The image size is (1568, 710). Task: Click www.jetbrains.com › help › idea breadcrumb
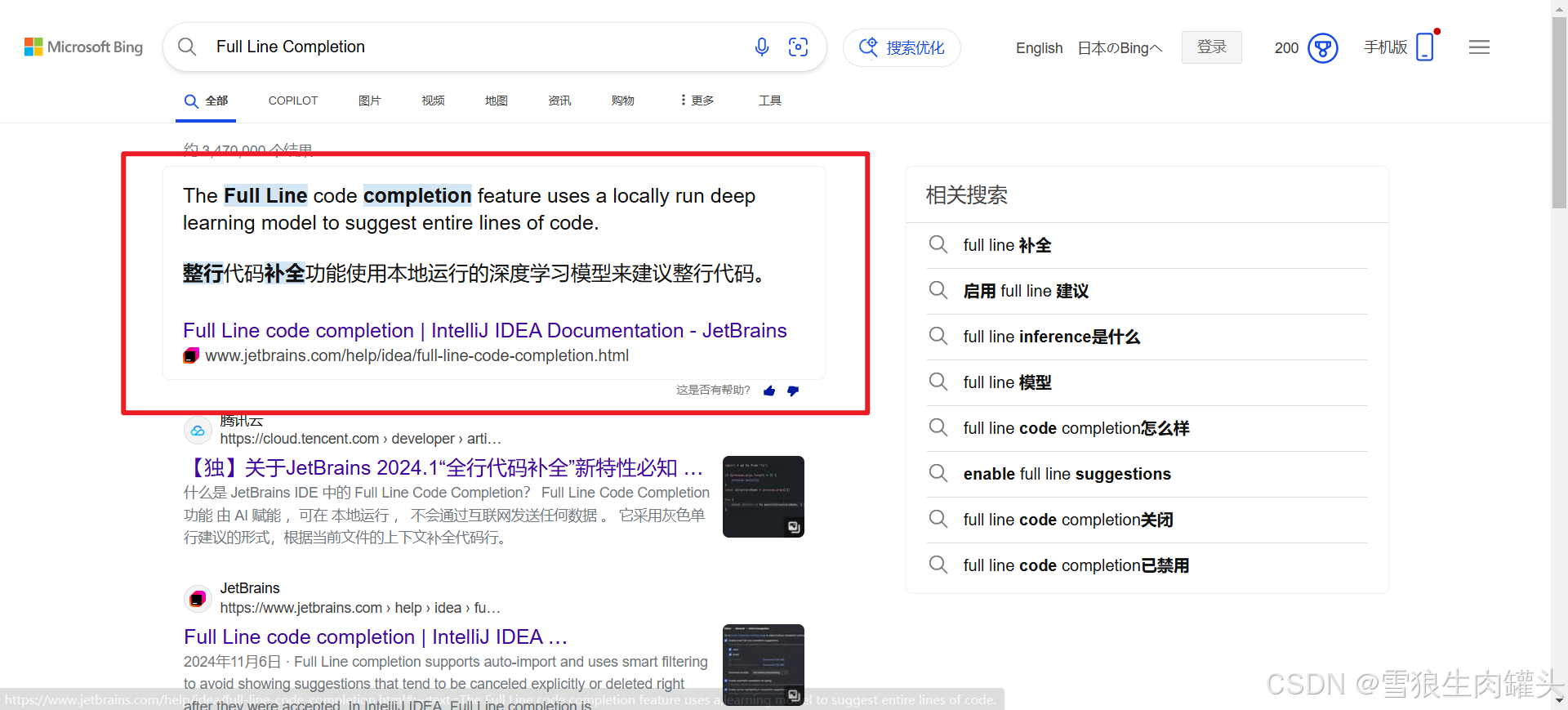[359, 608]
